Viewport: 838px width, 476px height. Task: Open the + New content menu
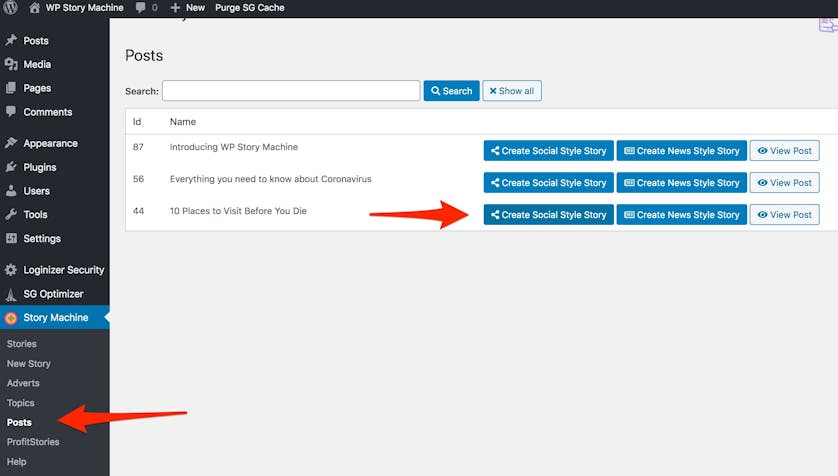point(188,8)
